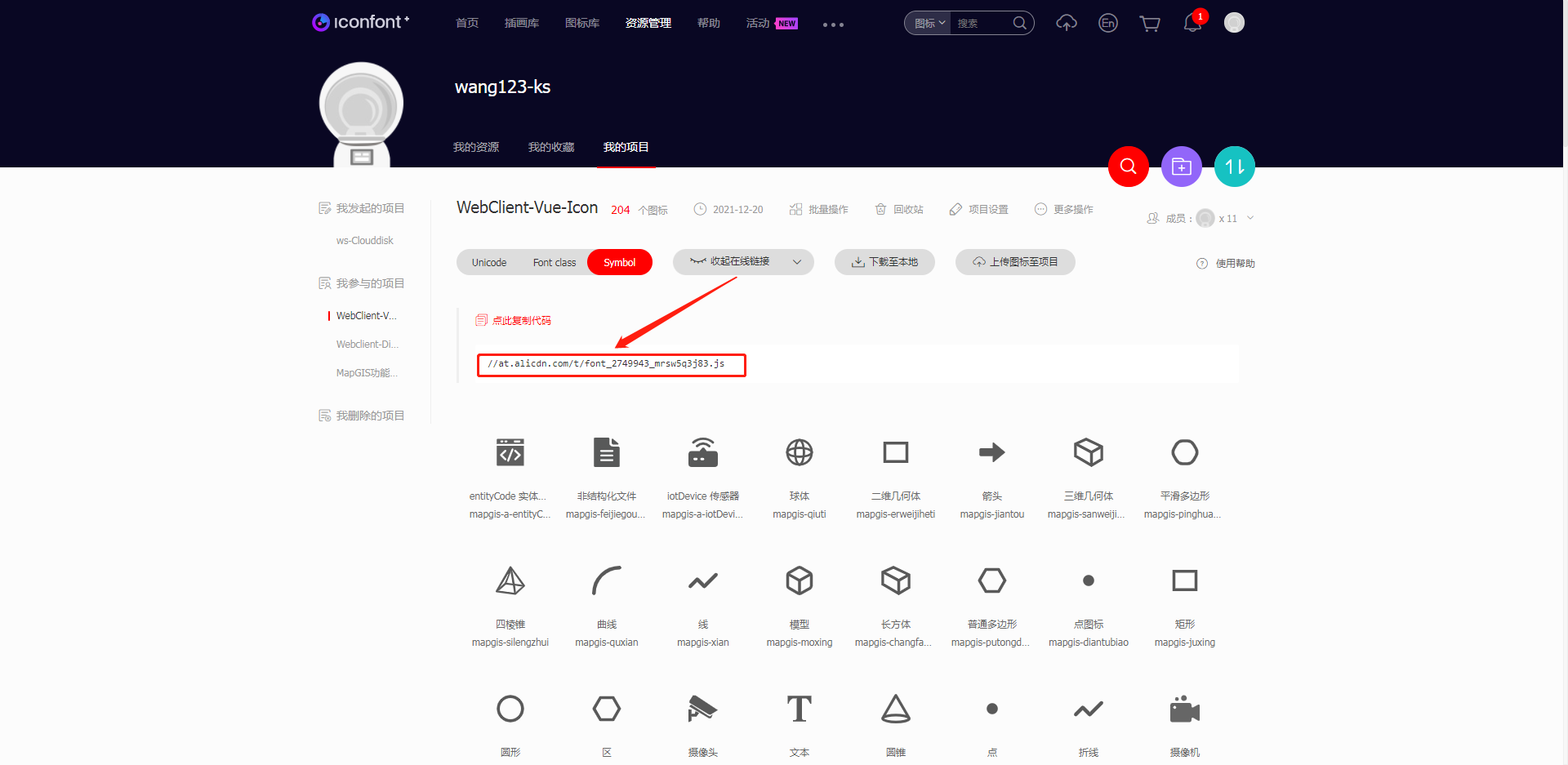This screenshot has width=1568, height=765.
Task: Switch language with the En icon
Action: coord(1107,24)
